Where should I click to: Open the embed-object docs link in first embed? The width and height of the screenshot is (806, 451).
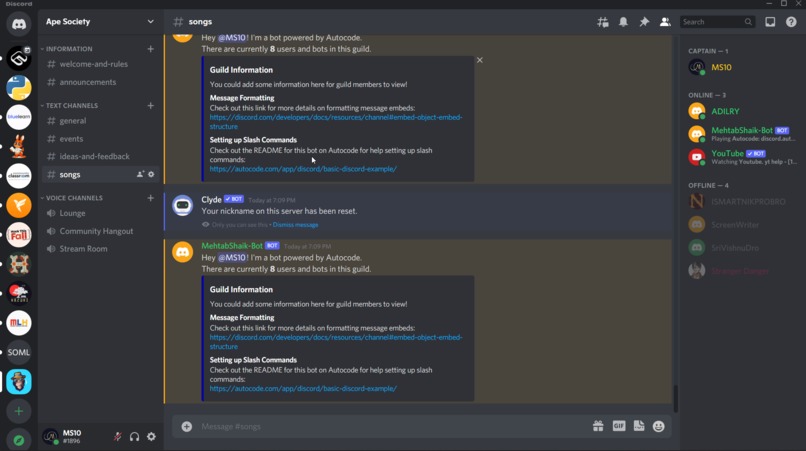[x=336, y=122]
